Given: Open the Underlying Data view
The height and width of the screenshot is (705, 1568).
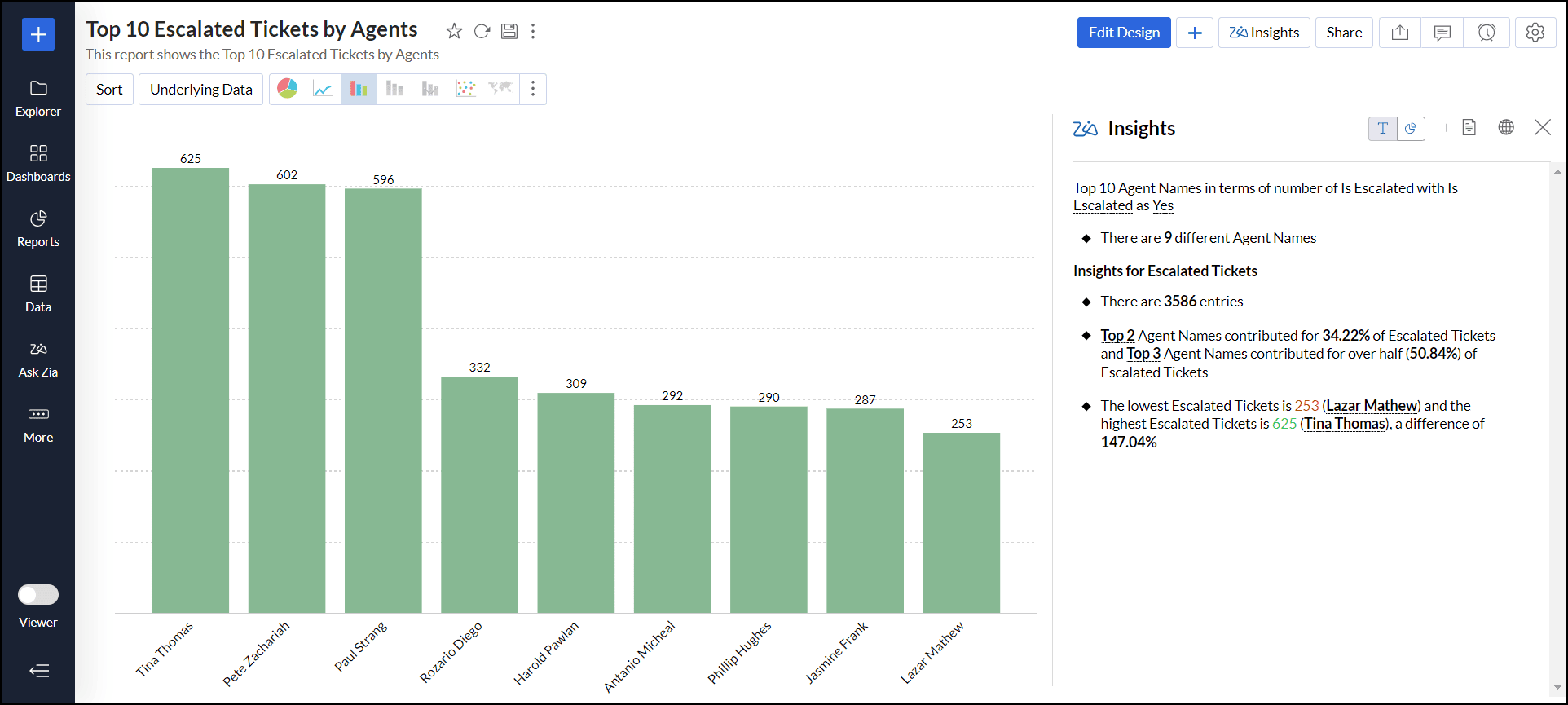Looking at the screenshot, I should 200,89.
